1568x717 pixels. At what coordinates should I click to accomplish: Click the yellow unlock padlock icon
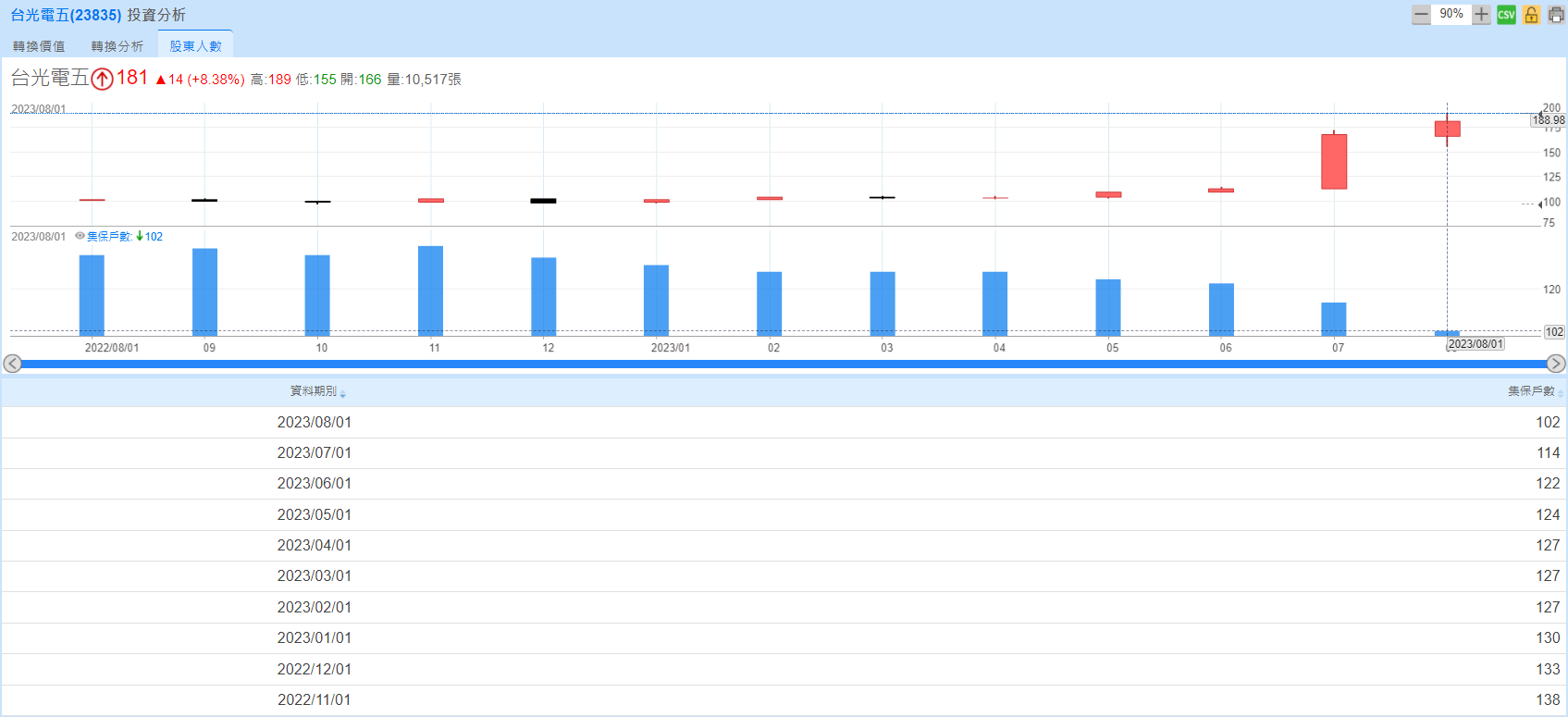pyautogui.click(x=1531, y=15)
